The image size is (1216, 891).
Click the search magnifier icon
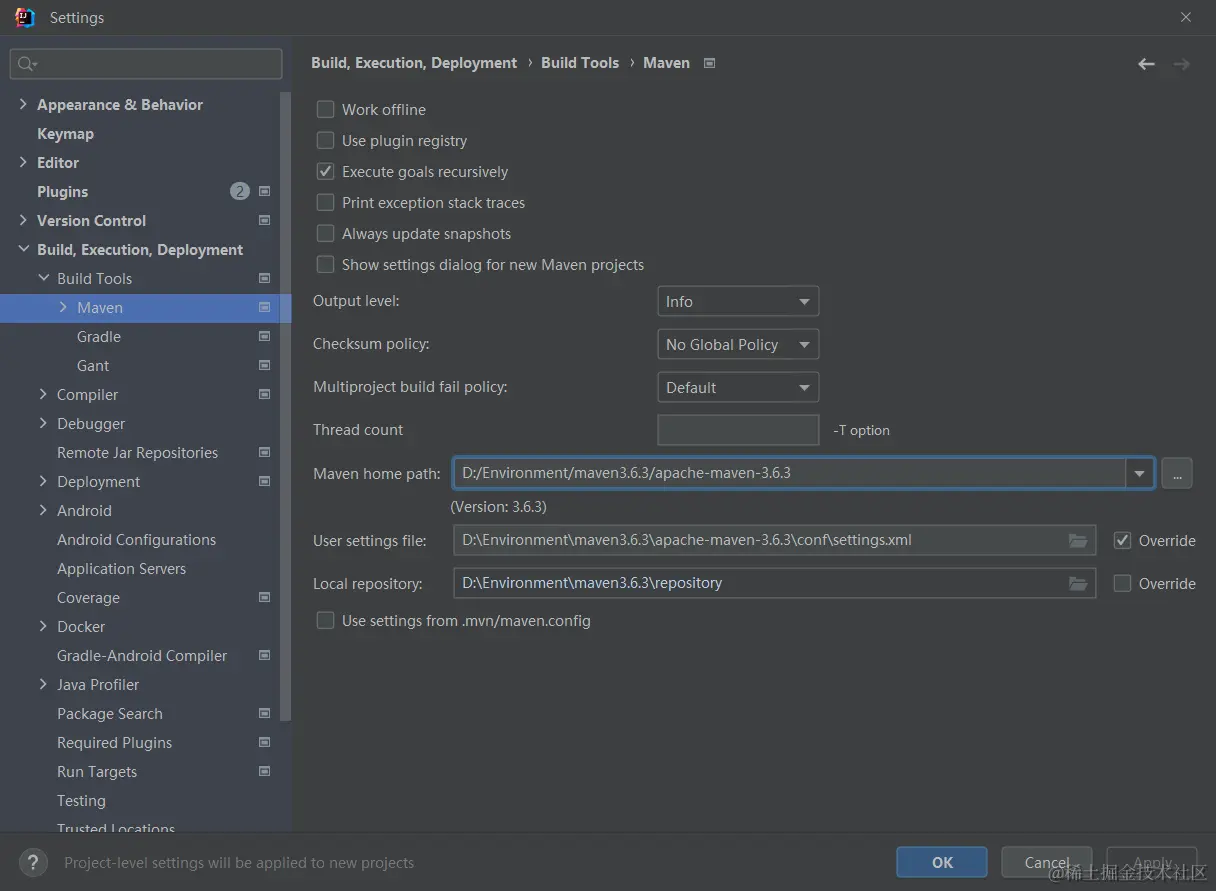[x=27, y=64]
